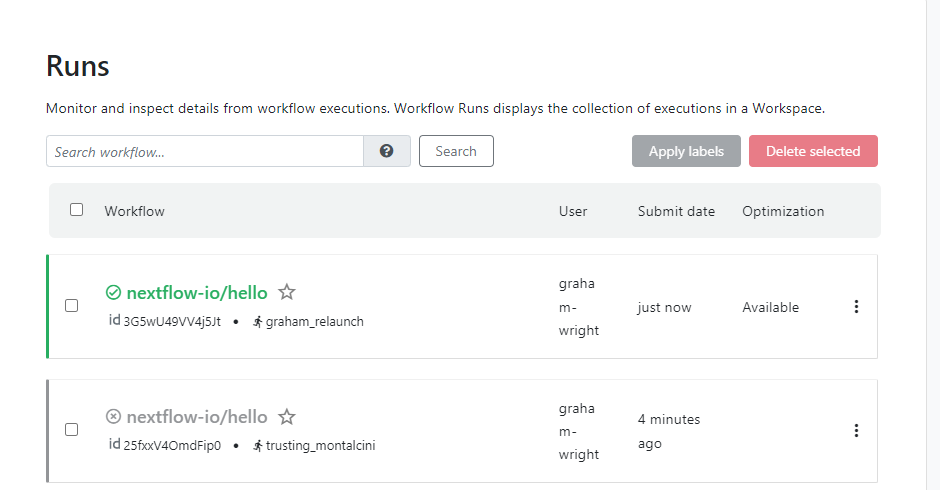Click the trusting_montalcini run name
The height and width of the screenshot is (490, 940).
pos(321,445)
